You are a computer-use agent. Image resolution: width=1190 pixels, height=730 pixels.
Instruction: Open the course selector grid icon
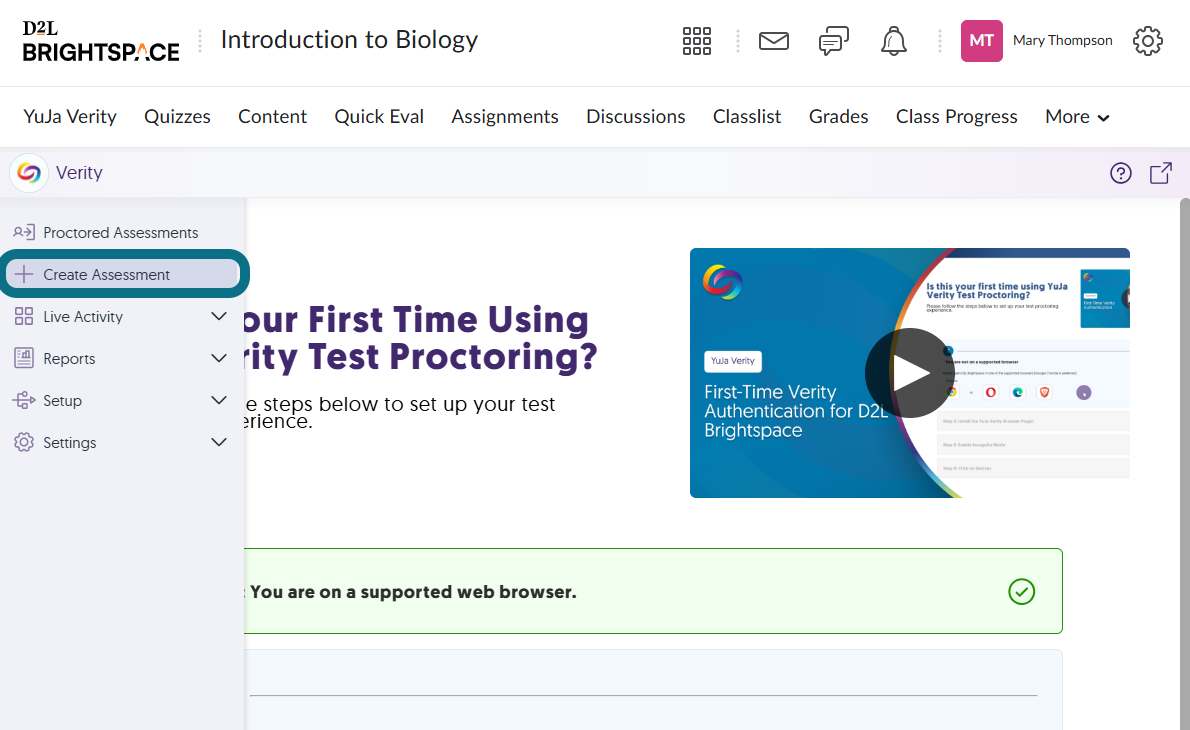pyautogui.click(x=697, y=41)
